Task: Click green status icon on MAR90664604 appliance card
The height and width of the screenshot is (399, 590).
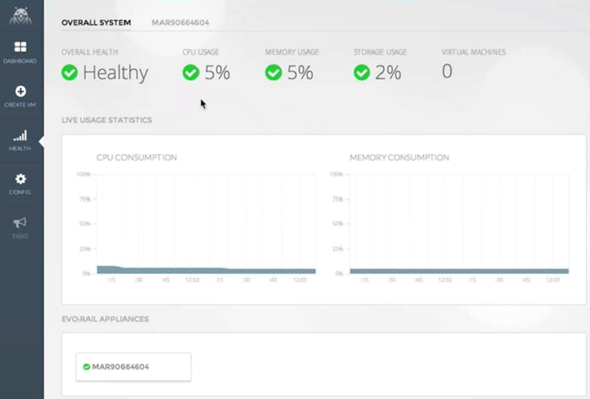Action: coord(87,367)
